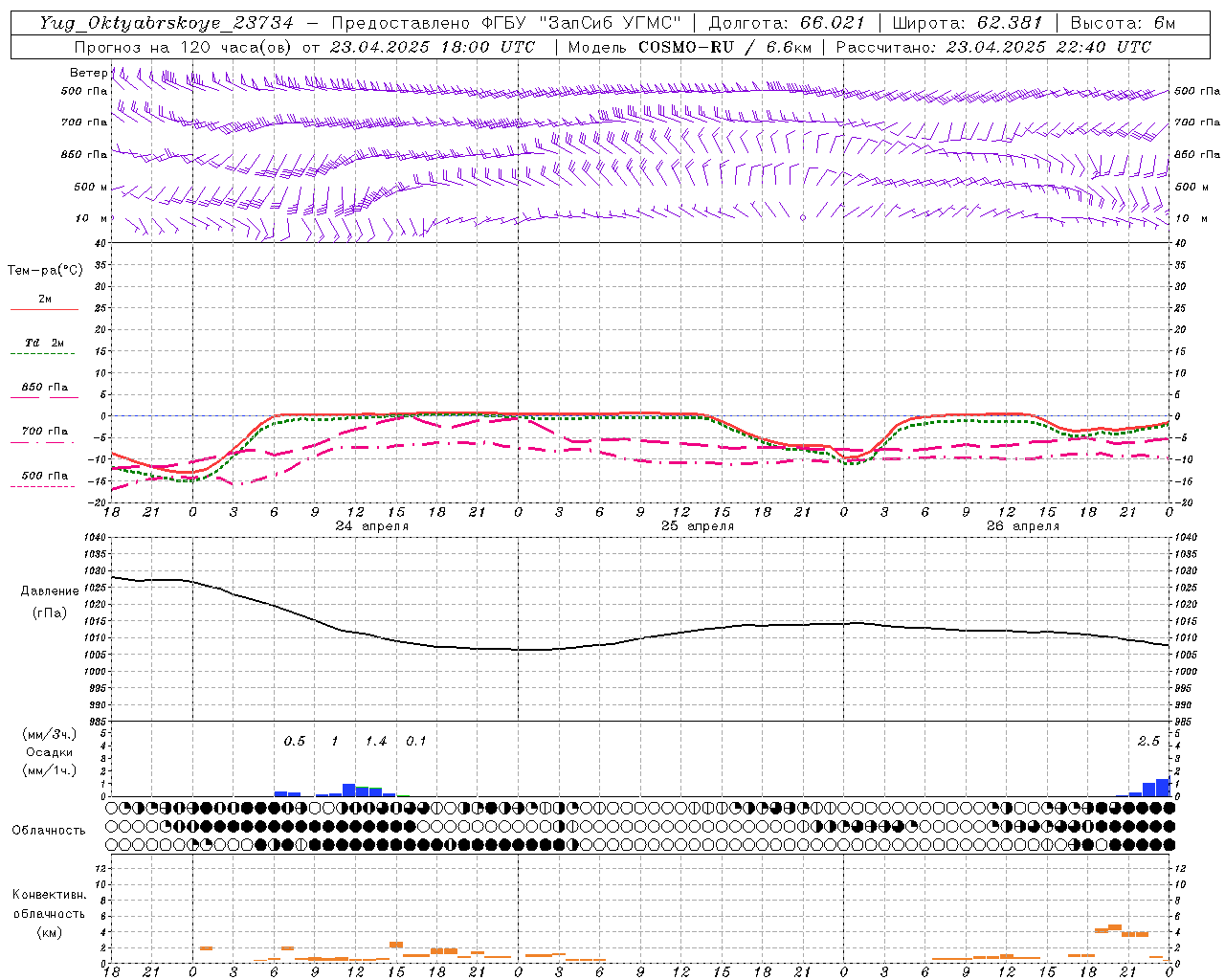Click the 2.5 precipitation total value
The width and height of the screenshot is (1225, 980).
(x=1148, y=742)
